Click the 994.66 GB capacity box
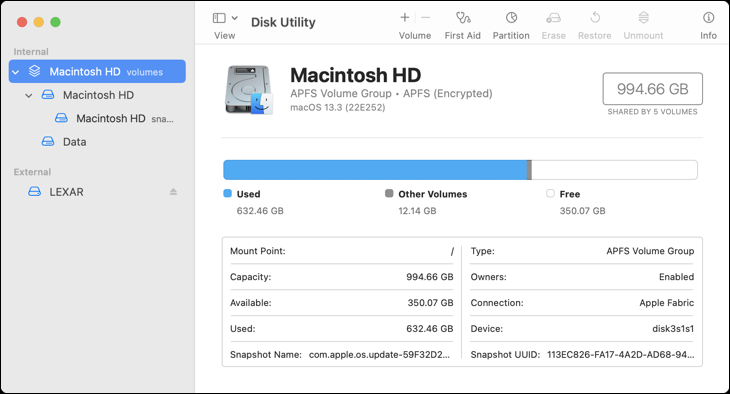Screen dimensions: 730x394 (652, 88)
